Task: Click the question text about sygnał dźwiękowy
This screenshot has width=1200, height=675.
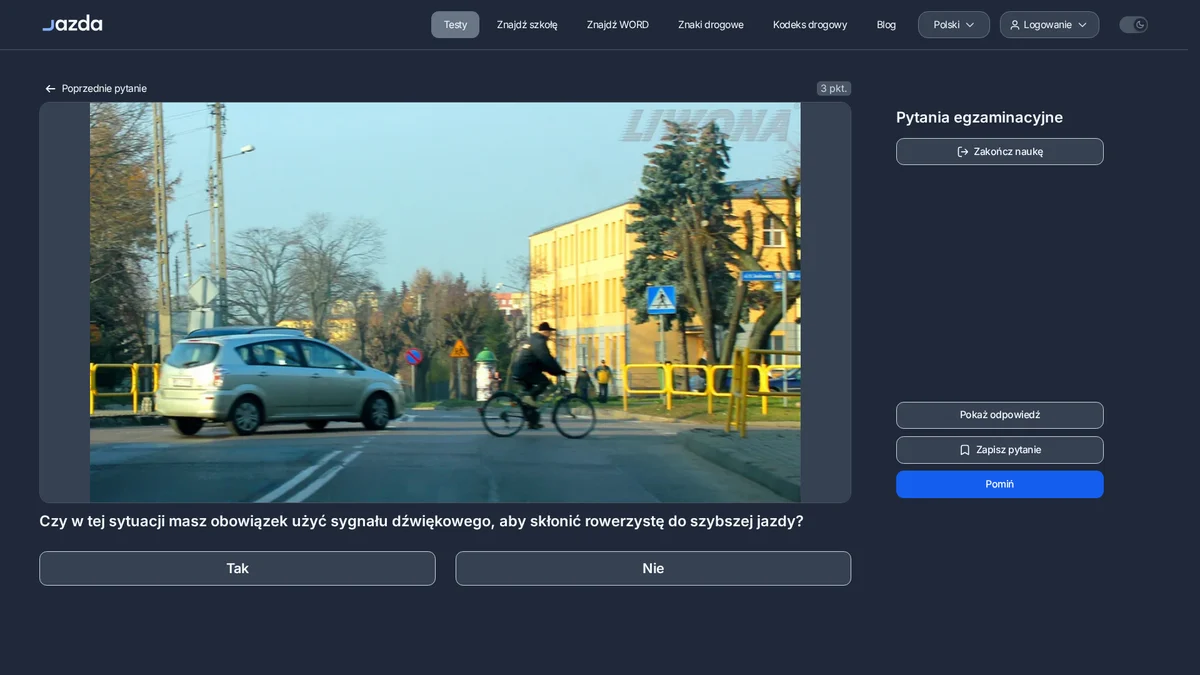Action: (x=421, y=521)
